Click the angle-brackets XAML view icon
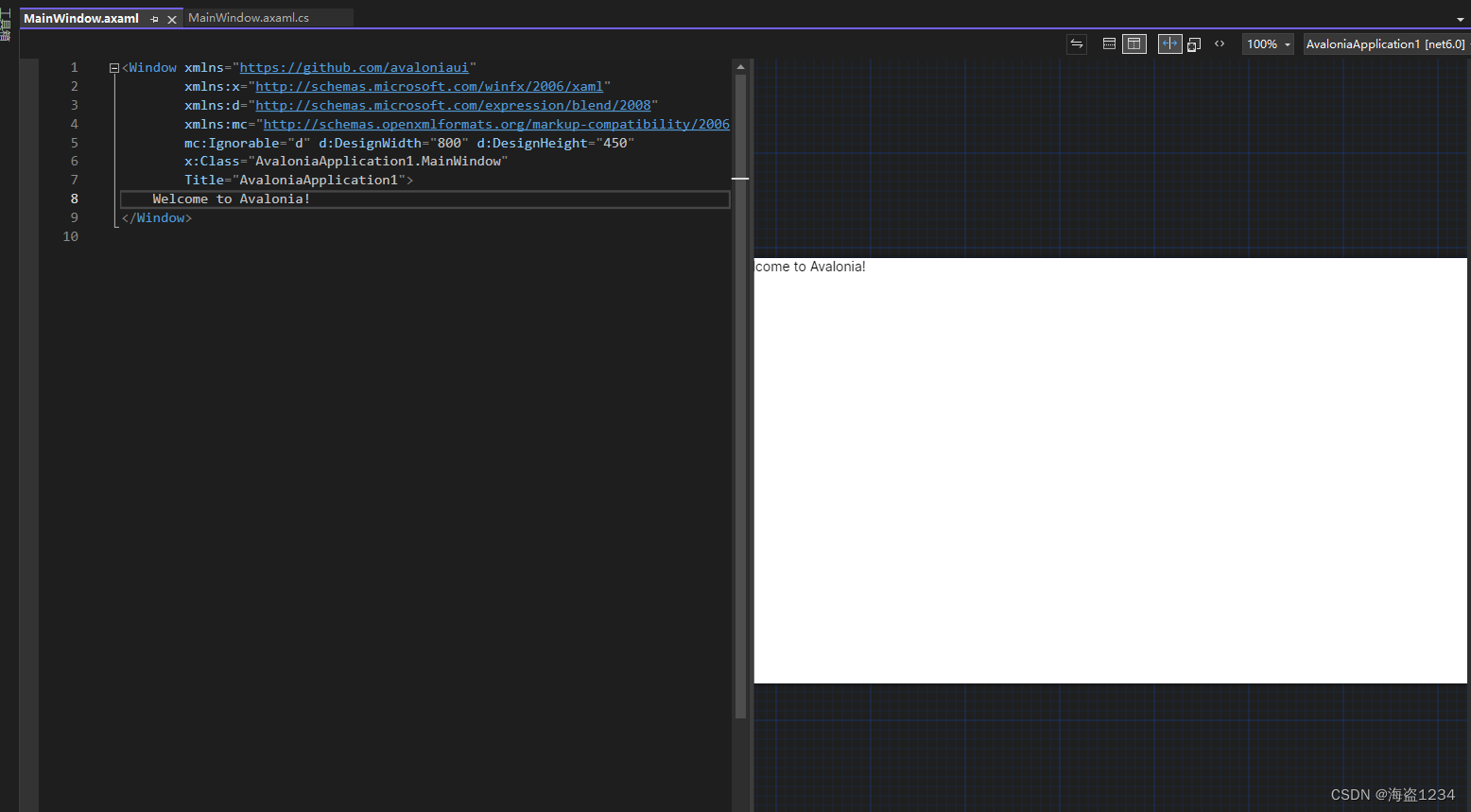Screen dimensions: 1471x812 1220,43
